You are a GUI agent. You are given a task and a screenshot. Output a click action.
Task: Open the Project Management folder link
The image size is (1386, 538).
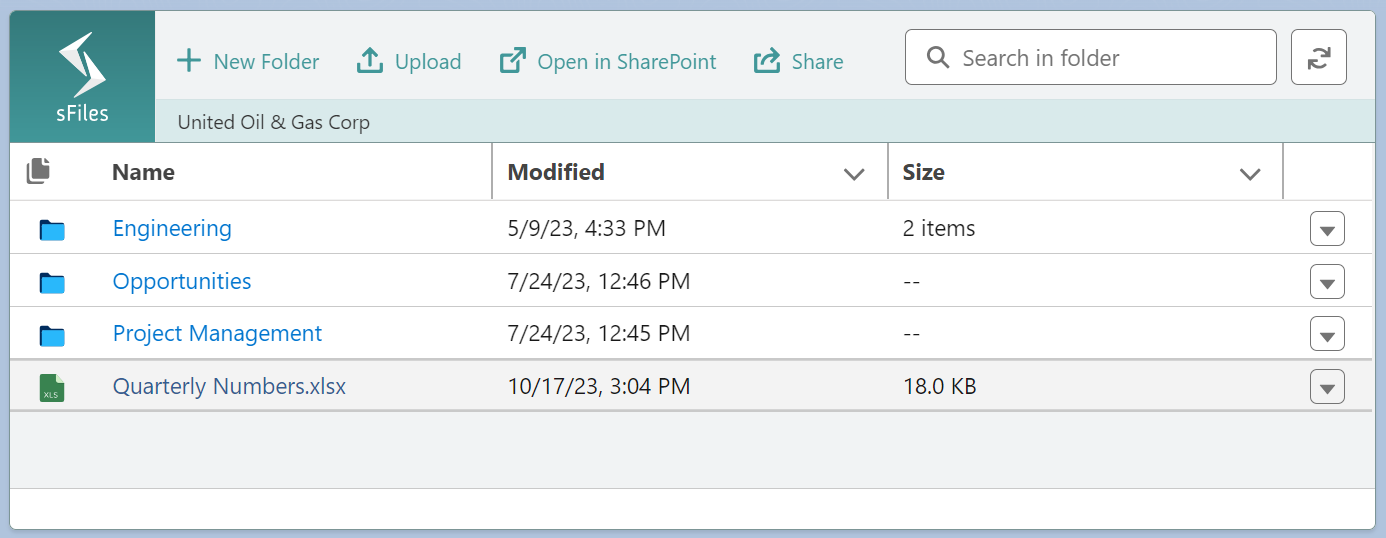pyautogui.click(x=217, y=333)
